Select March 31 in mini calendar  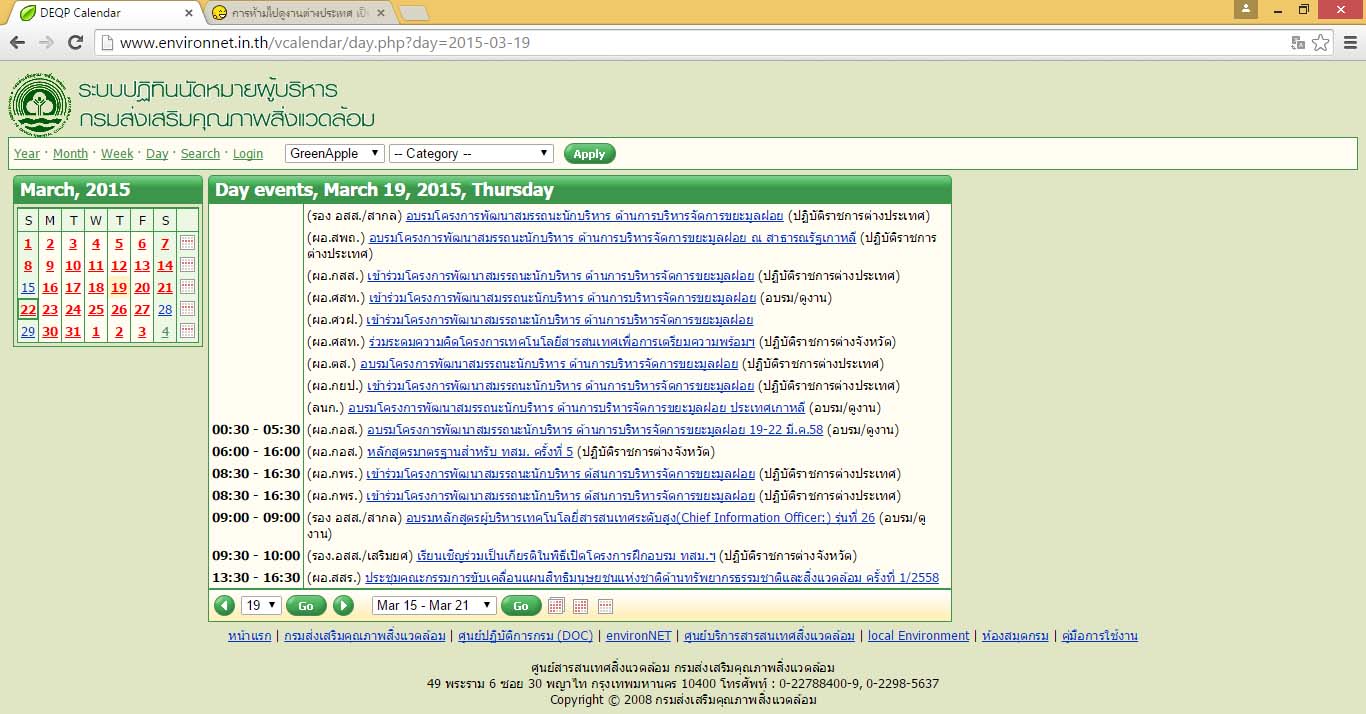(73, 331)
